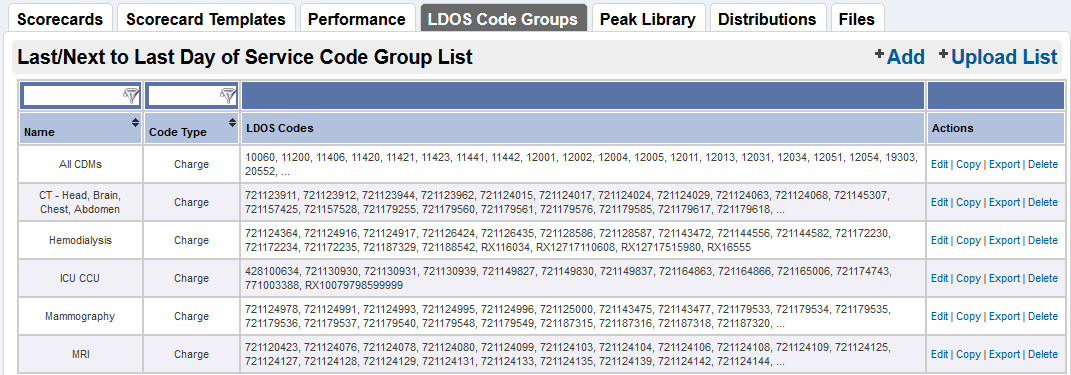The width and height of the screenshot is (1071, 375).
Task: Add a new LDOS code group
Action: coord(906,57)
